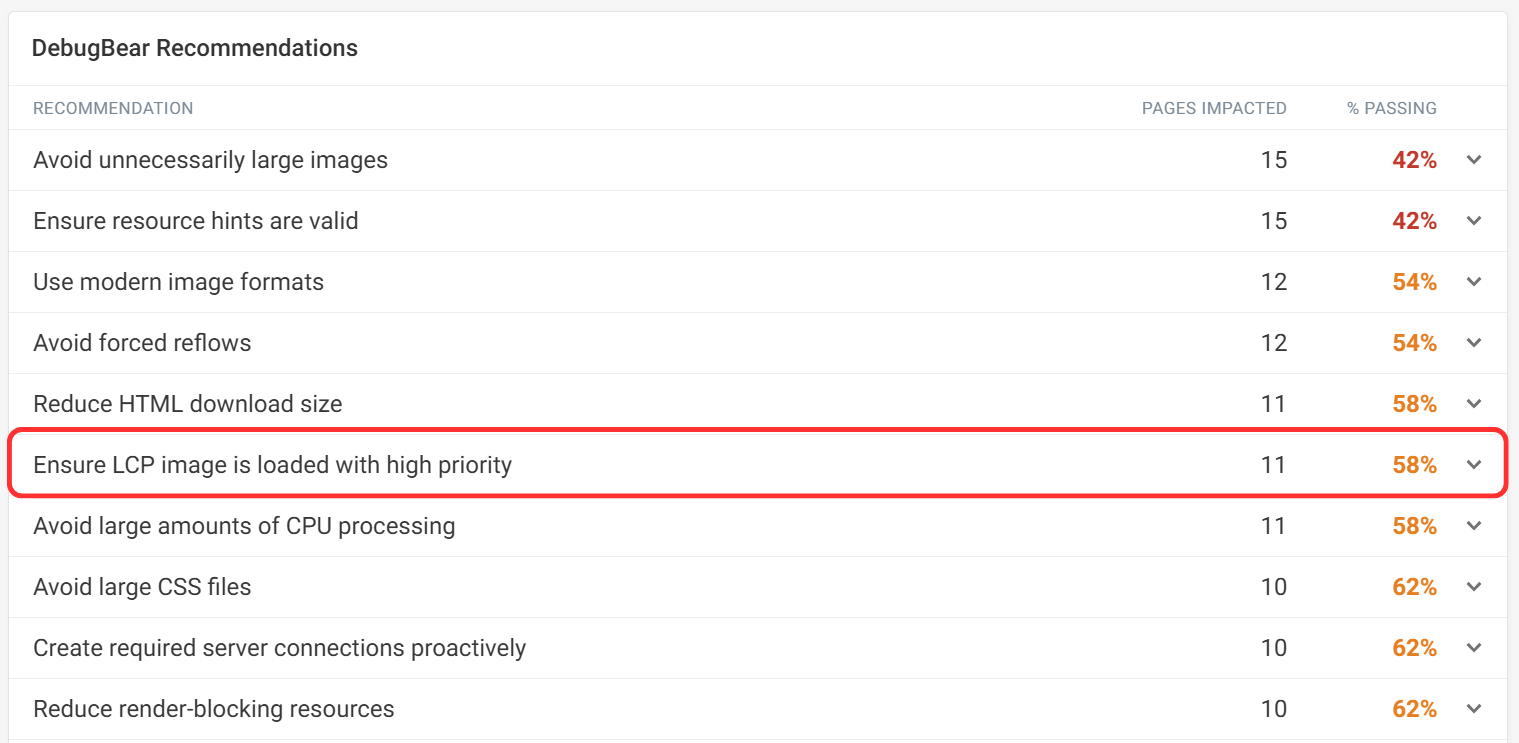Sort by the PAGES IMPACTED column header

point(1214,108)
